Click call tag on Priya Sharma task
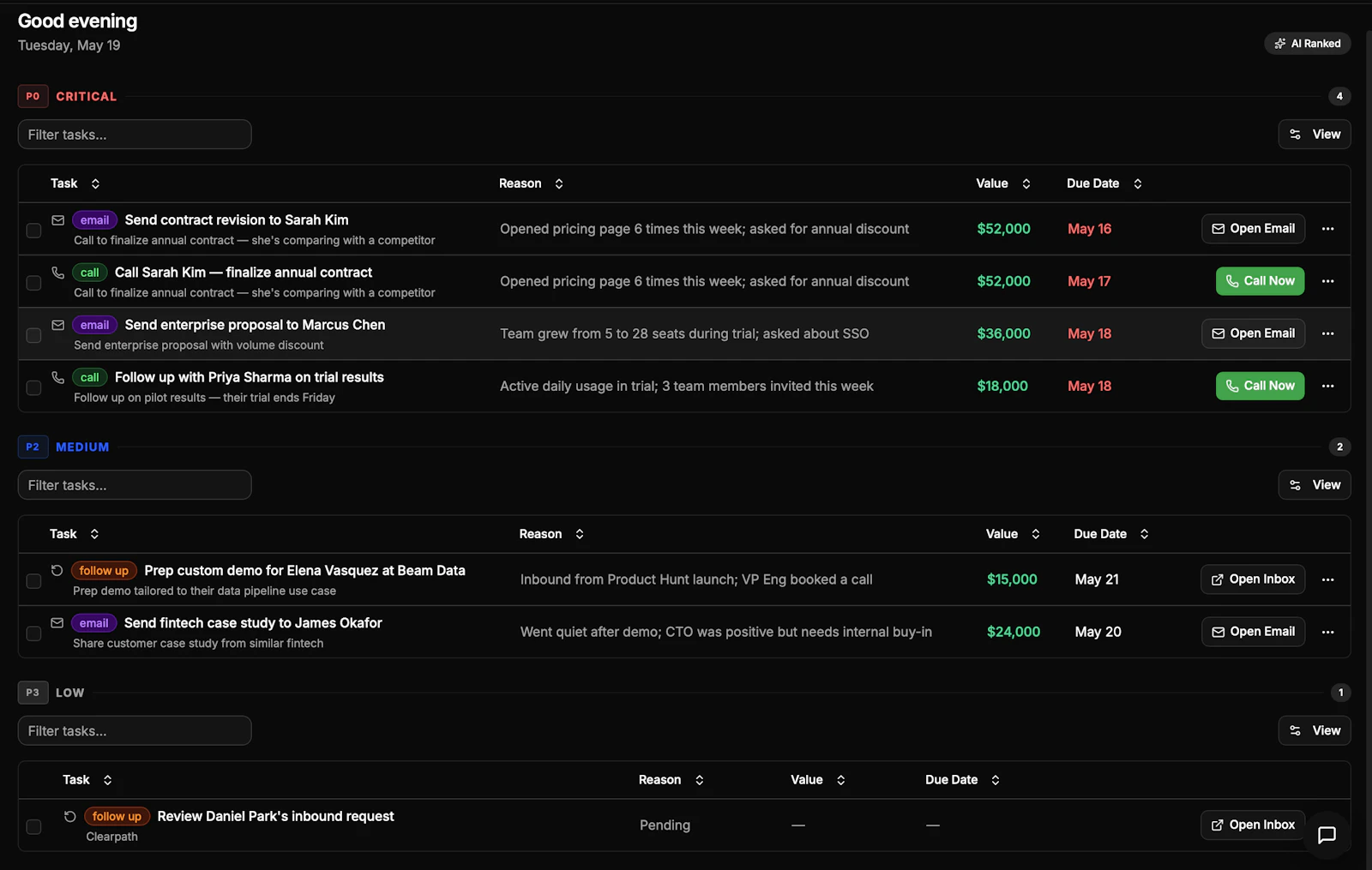 (89, 377)
